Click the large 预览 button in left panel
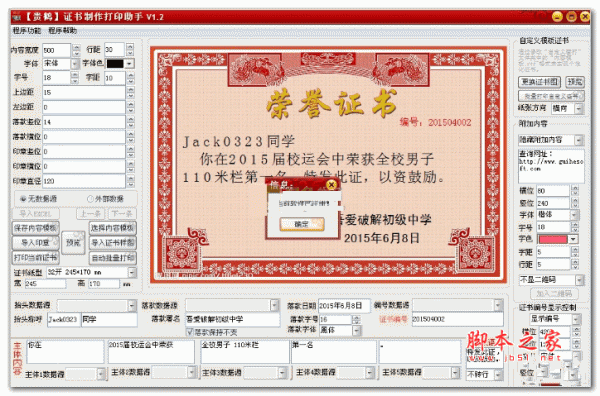The height and width of the screenshot is (396, 600). point(73,243)
